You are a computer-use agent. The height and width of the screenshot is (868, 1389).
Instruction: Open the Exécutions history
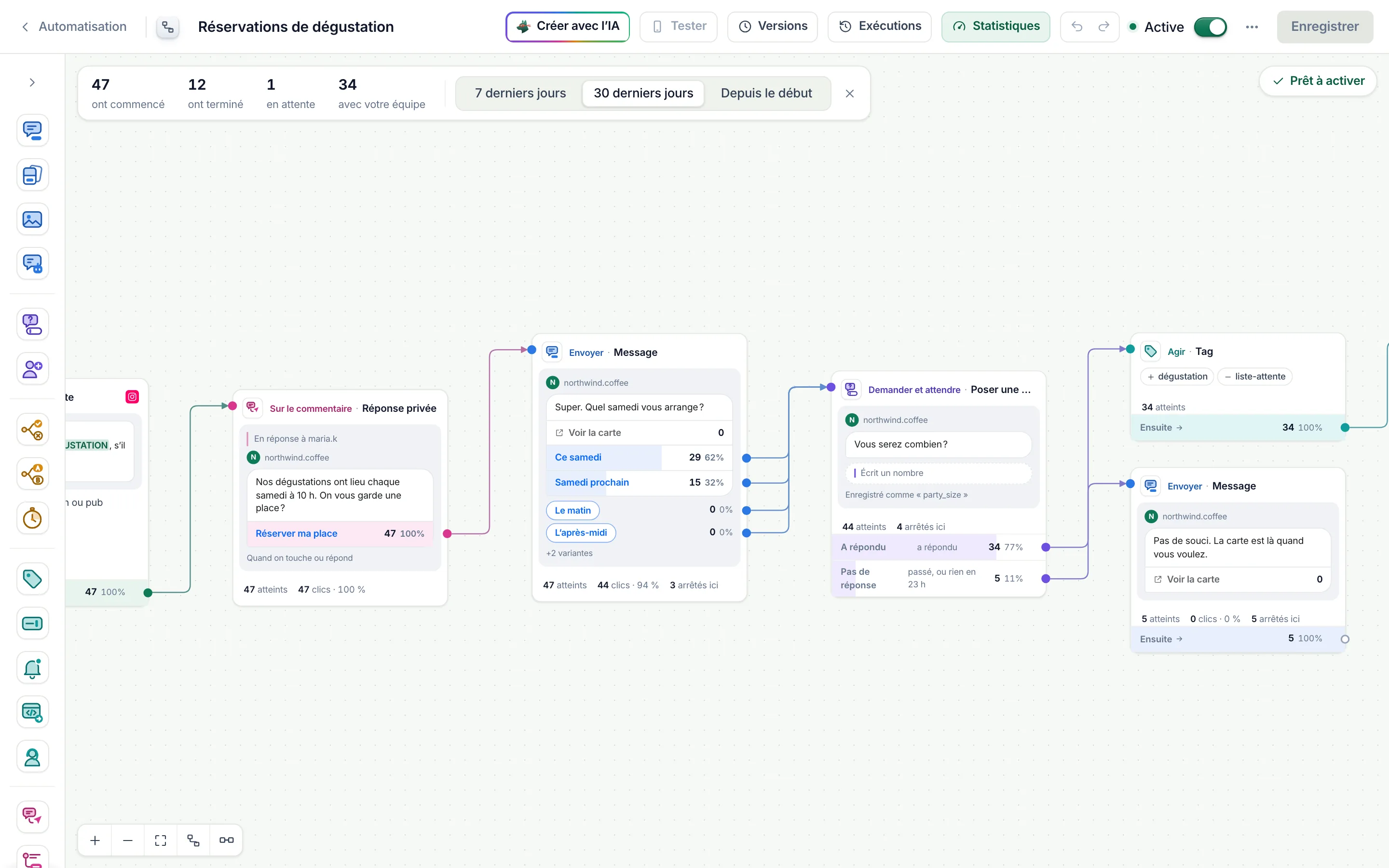tap(879, 27)
